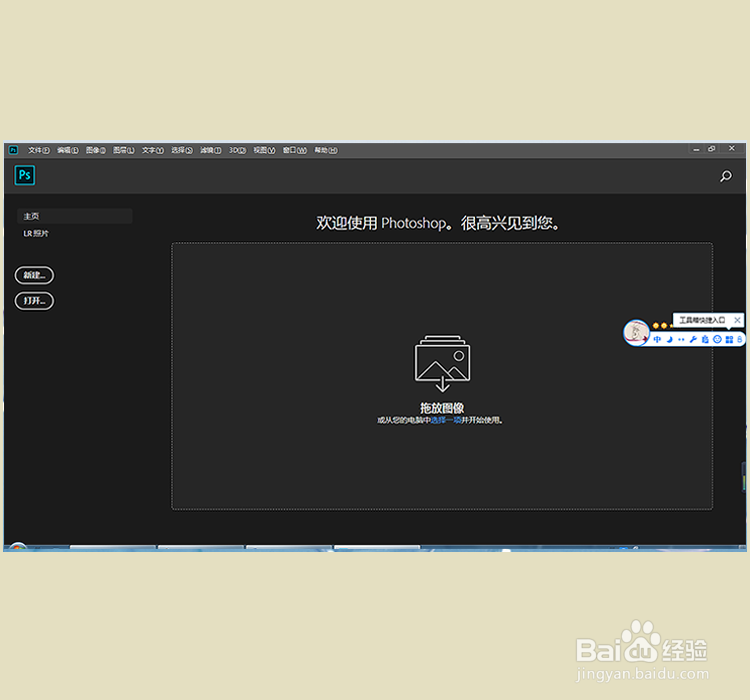
Task: Click the 拖放图像 heading text
Action: (x=442, y=408)
